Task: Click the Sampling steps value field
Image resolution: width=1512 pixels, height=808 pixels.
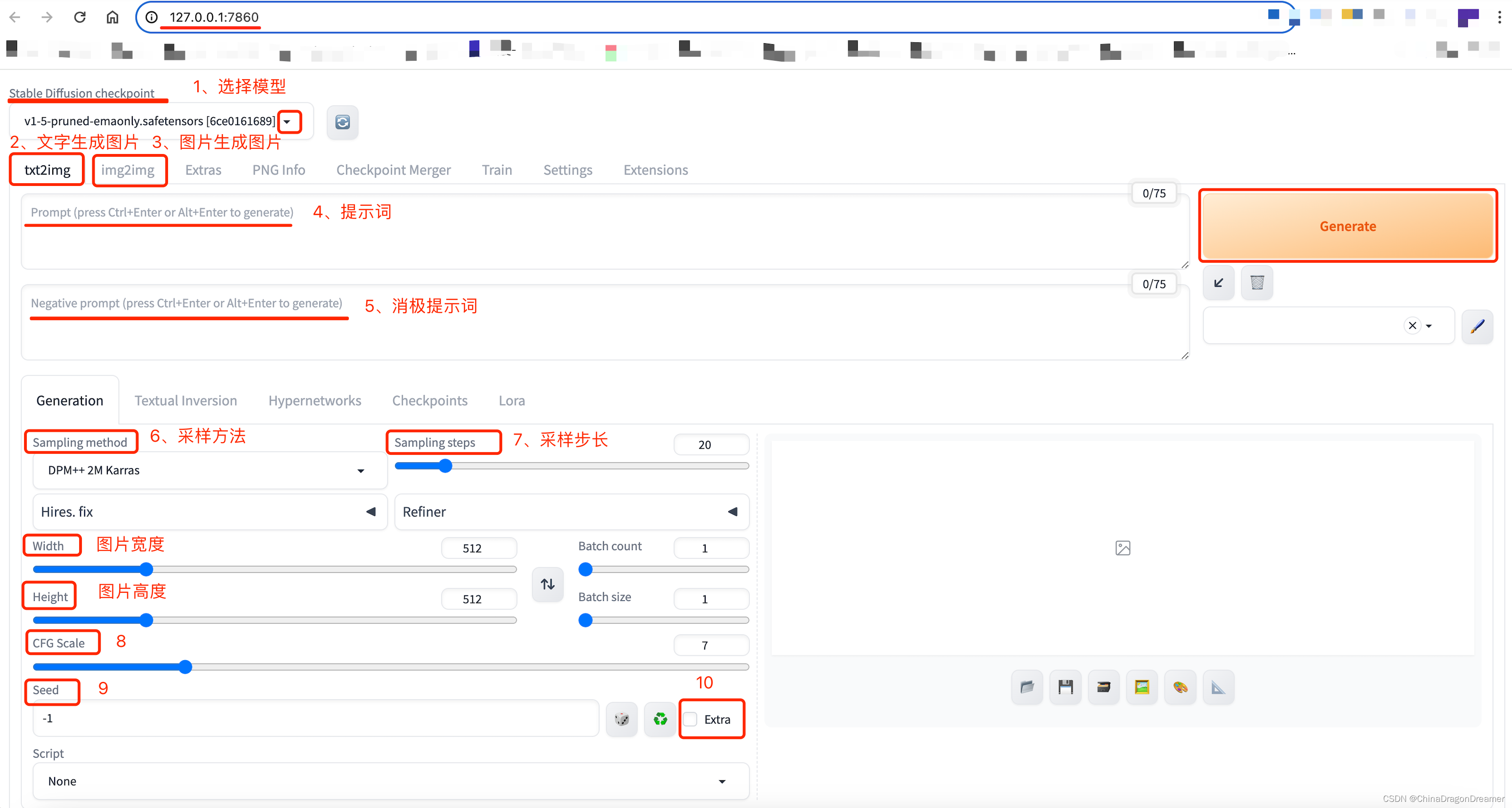Action: coord(711,444)
